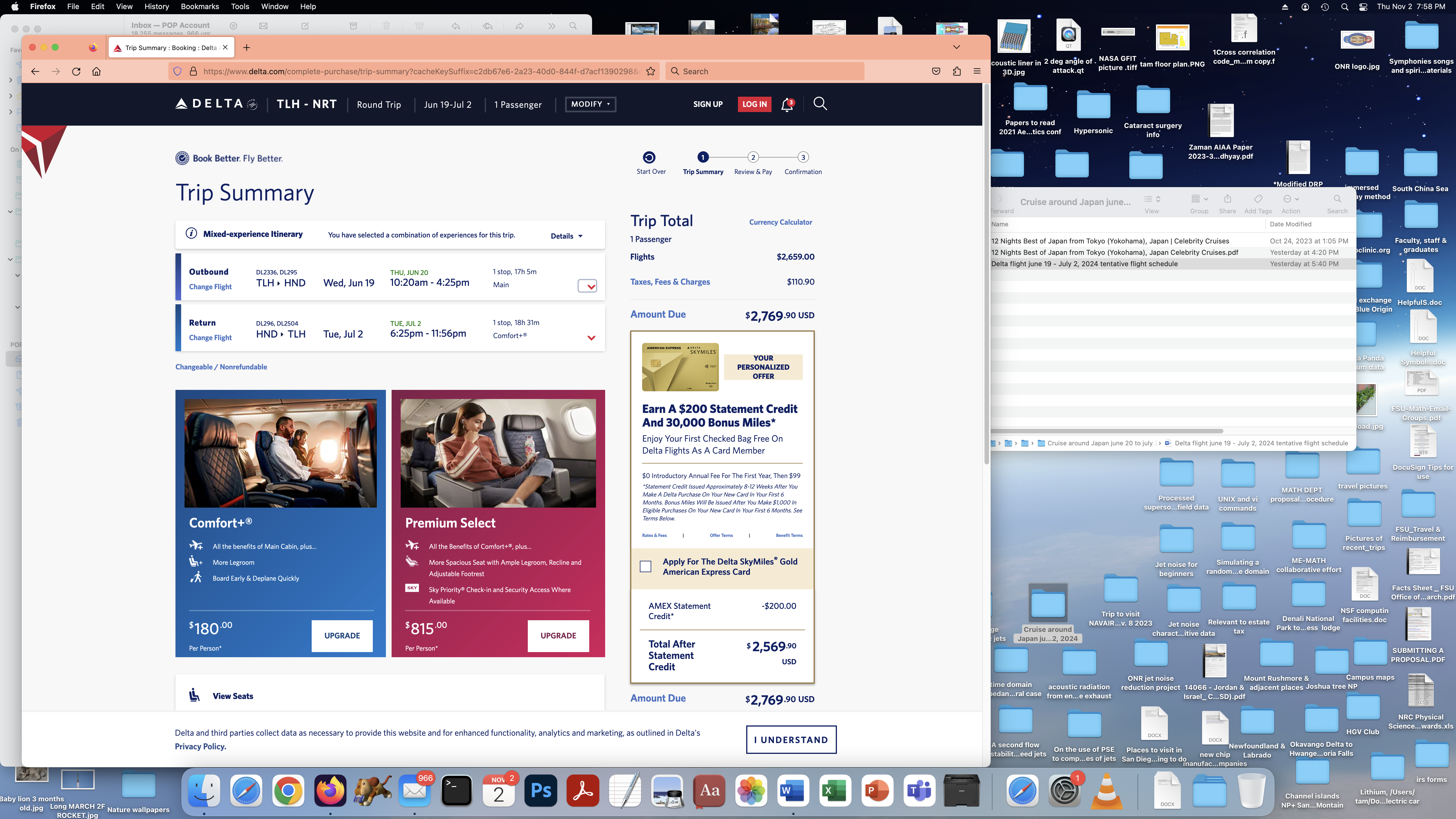The image size is (1456, 819).
Task: Click the Mixed-experience Itinerary info icon
Action: point(191,233)
